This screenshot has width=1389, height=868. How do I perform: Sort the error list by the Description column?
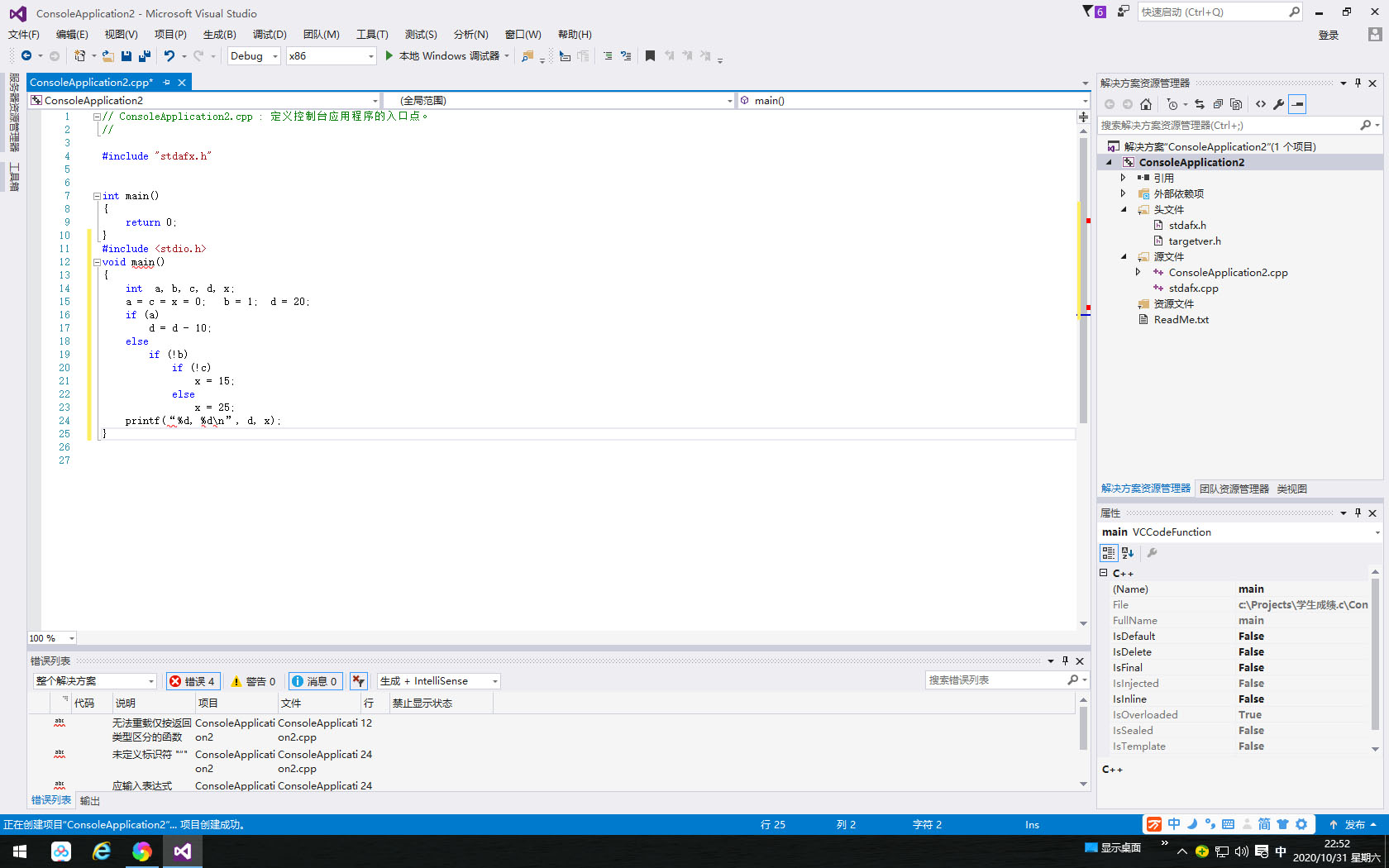pyautogui.click(x=153, y=703)
